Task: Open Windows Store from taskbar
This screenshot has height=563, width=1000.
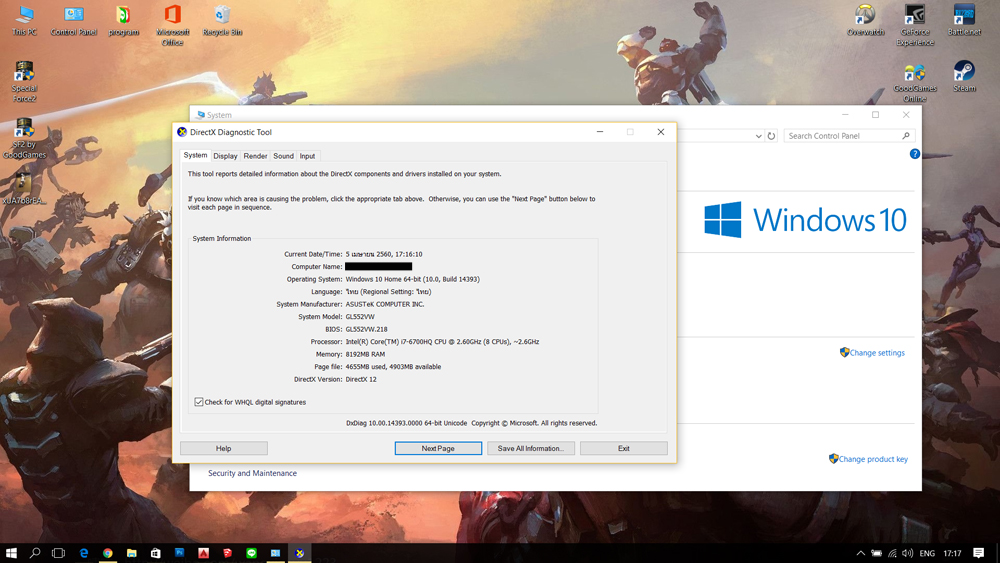Action: 156,553
